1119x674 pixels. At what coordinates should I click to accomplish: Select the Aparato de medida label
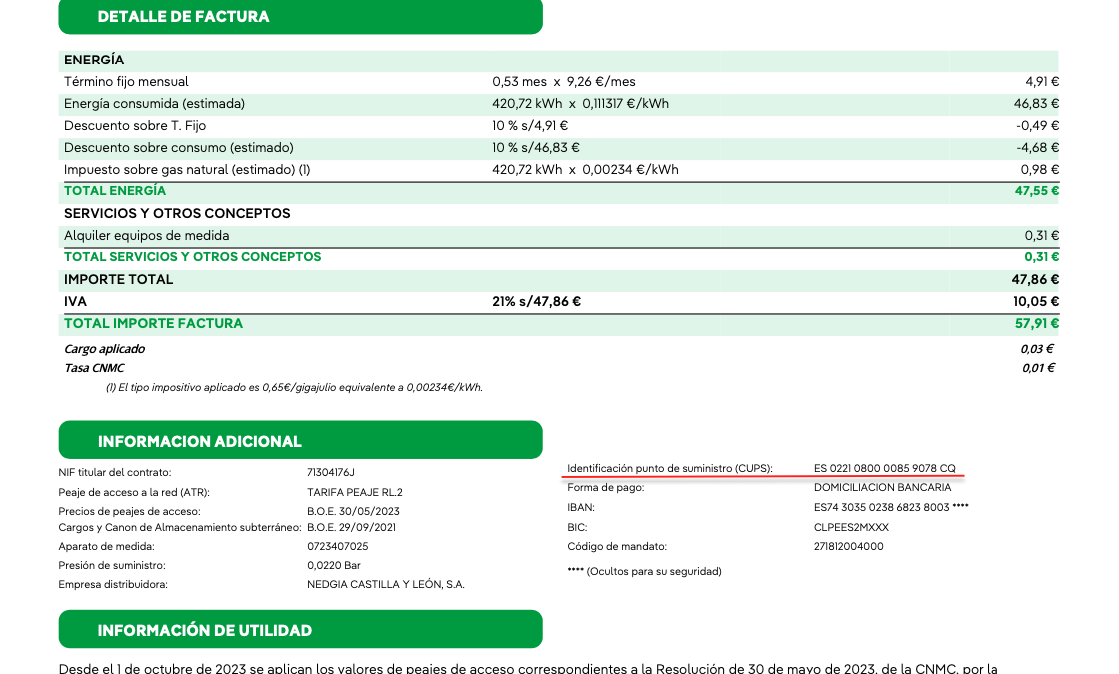click(106, 547)
